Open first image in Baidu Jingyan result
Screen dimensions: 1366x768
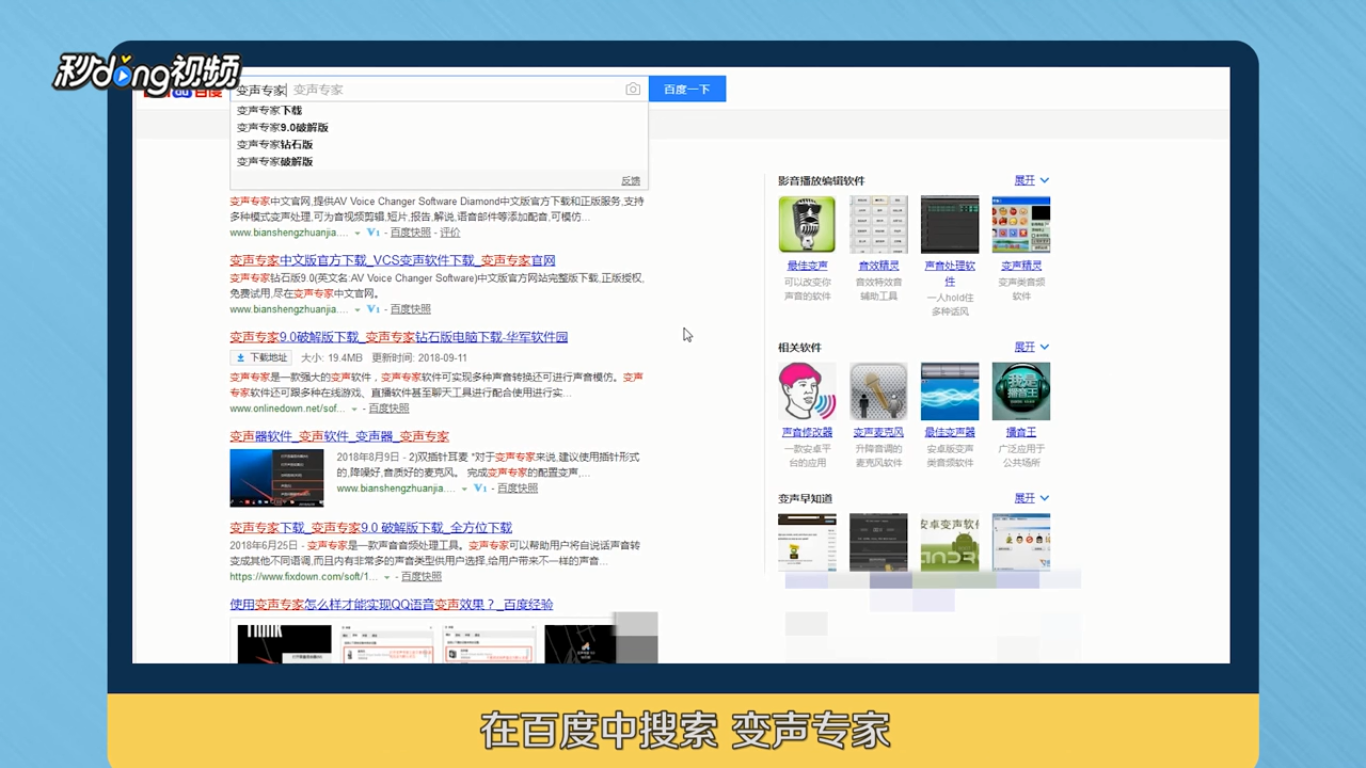pyautogui.click(x=284, y=643)
